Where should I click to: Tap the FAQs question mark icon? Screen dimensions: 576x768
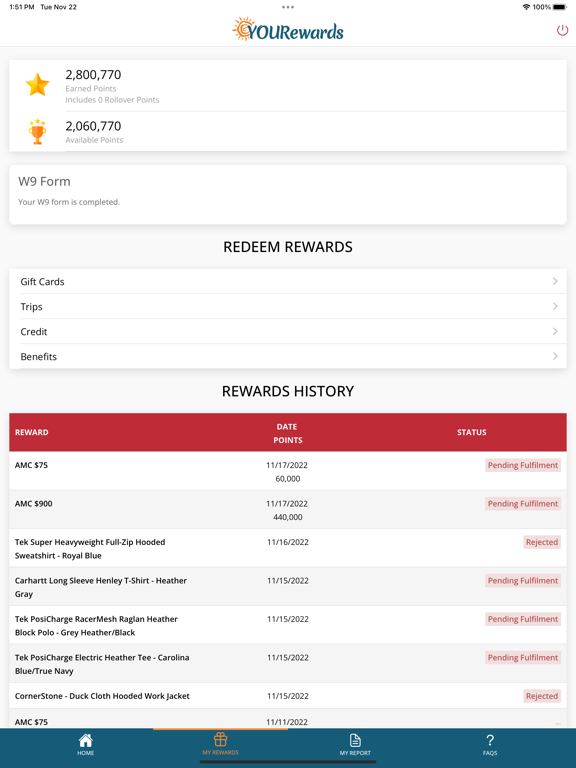(x=490, y=740)
